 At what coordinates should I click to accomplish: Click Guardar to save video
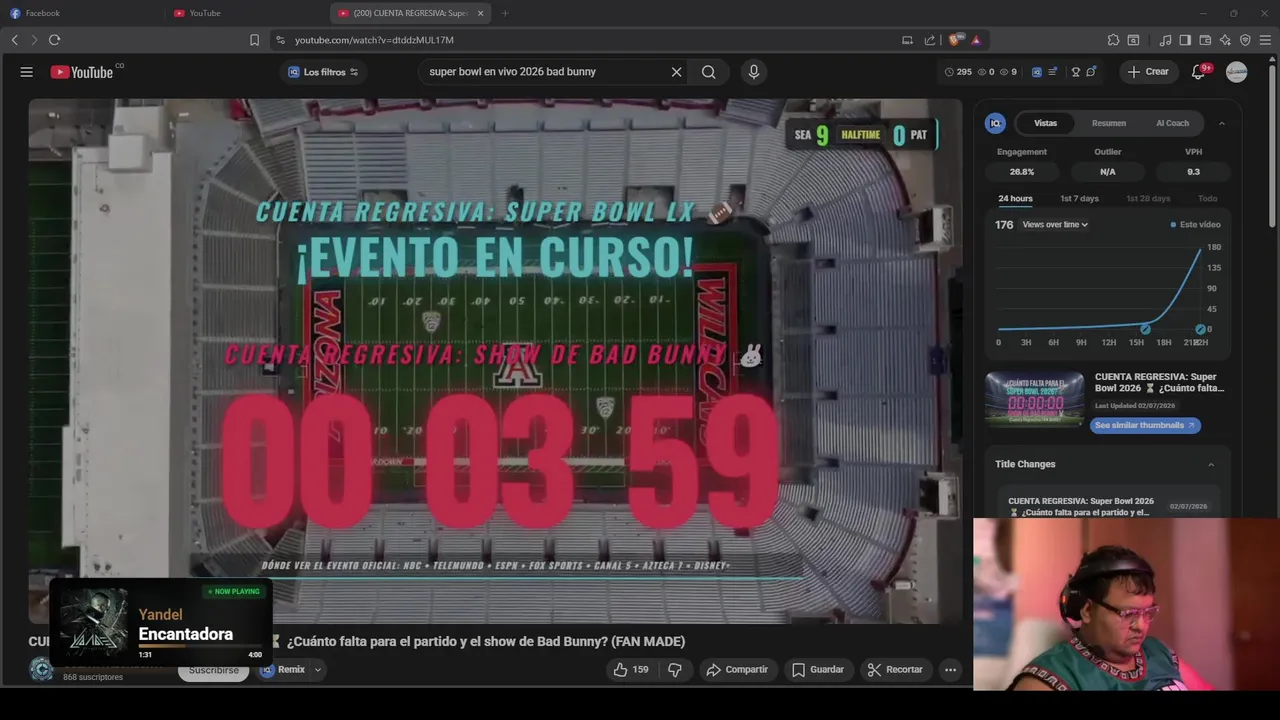(818, 670)
